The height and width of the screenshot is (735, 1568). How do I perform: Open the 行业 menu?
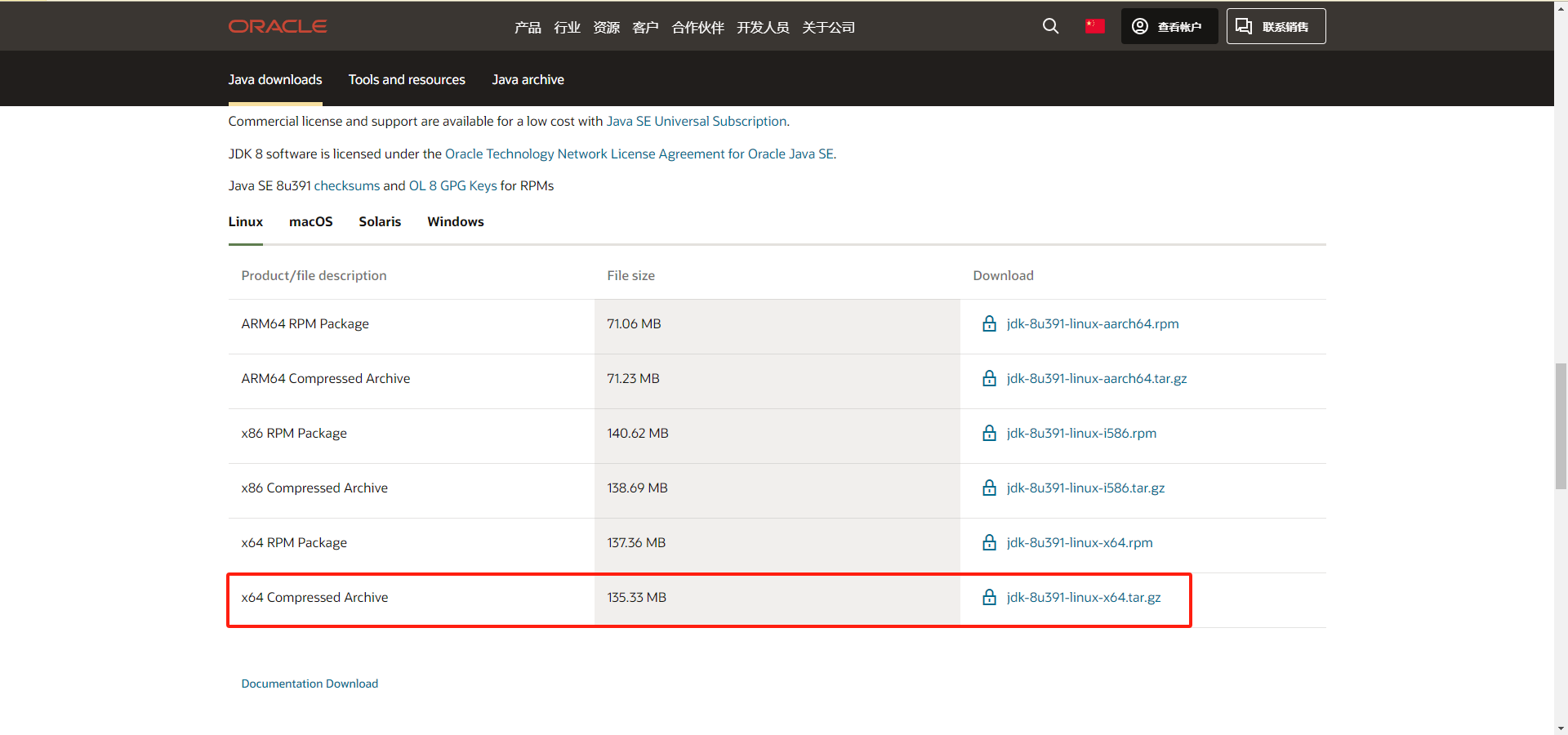(567, 27)
